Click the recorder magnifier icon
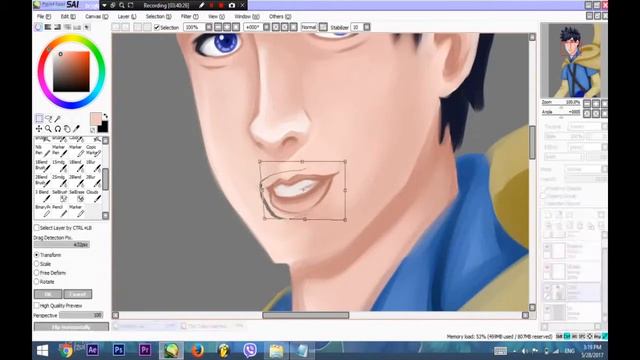The height and width of the screenshot is (360, 640). click(x=122, y=5)
